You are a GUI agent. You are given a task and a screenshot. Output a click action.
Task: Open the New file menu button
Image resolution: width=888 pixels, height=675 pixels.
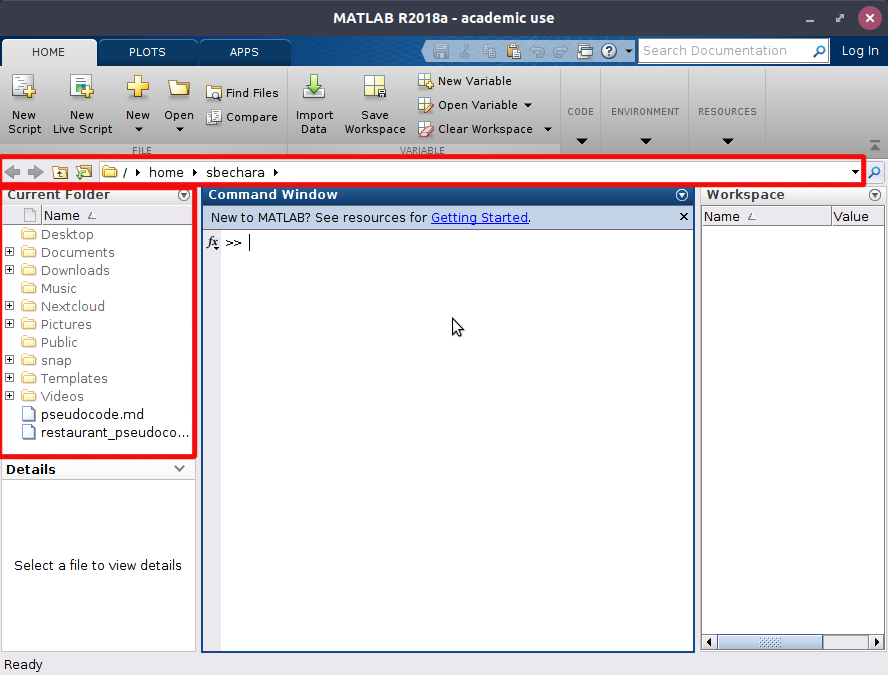click(138, 104)
